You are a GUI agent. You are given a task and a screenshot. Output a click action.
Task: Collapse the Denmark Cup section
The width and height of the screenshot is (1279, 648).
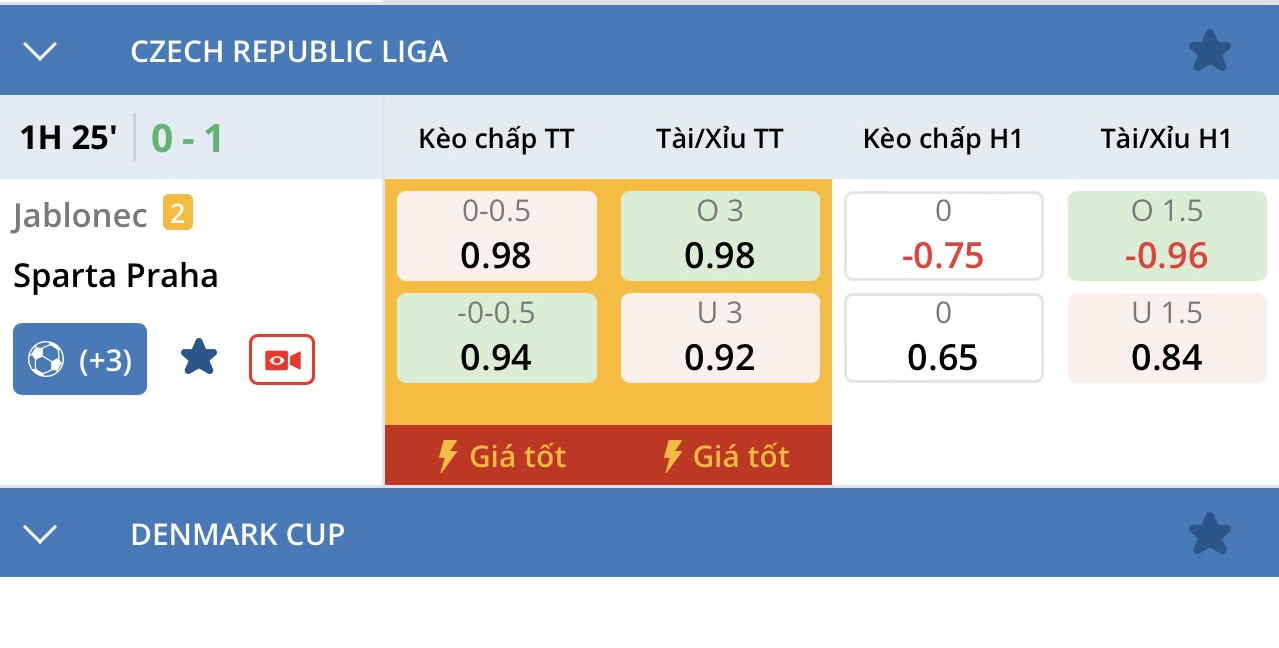(x=40, y=534)
